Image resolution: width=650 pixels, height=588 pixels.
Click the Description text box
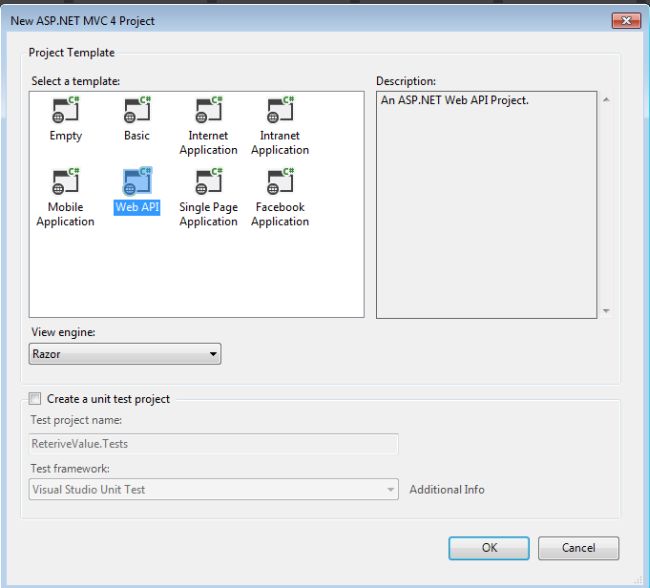click(486, 205)
